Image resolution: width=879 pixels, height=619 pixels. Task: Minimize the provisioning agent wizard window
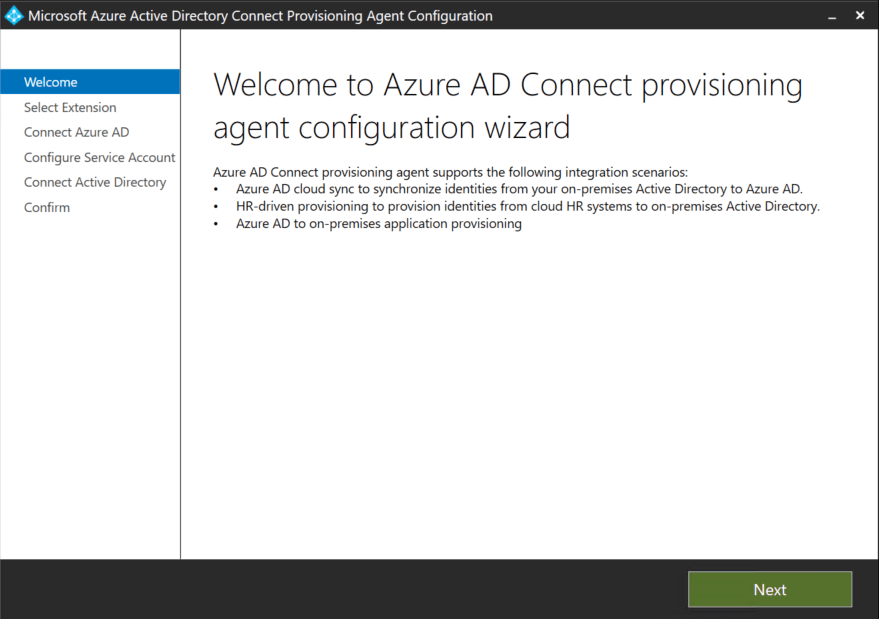[831, 16]
